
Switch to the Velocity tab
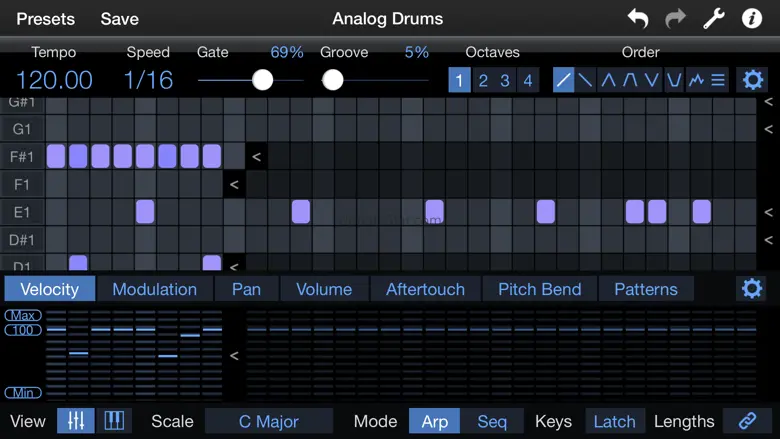[50, 289]
